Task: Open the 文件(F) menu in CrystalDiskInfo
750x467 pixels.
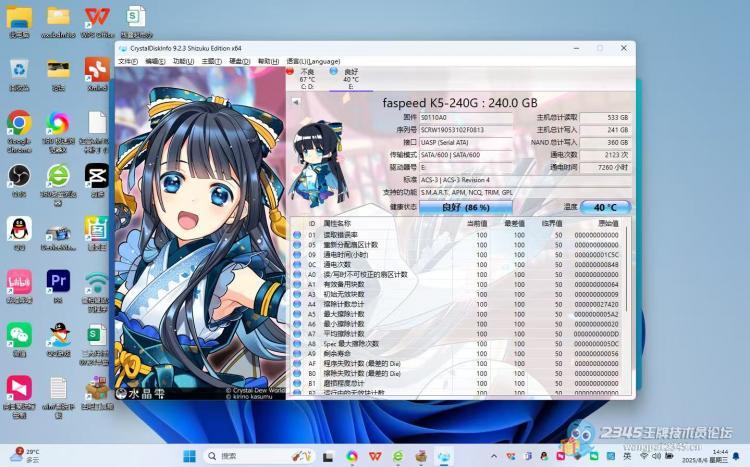Action: click(128, 61)
